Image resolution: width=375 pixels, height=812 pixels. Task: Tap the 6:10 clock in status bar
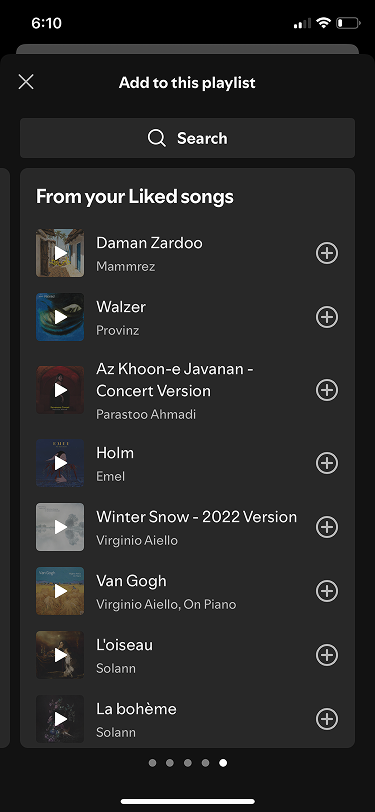47,23
